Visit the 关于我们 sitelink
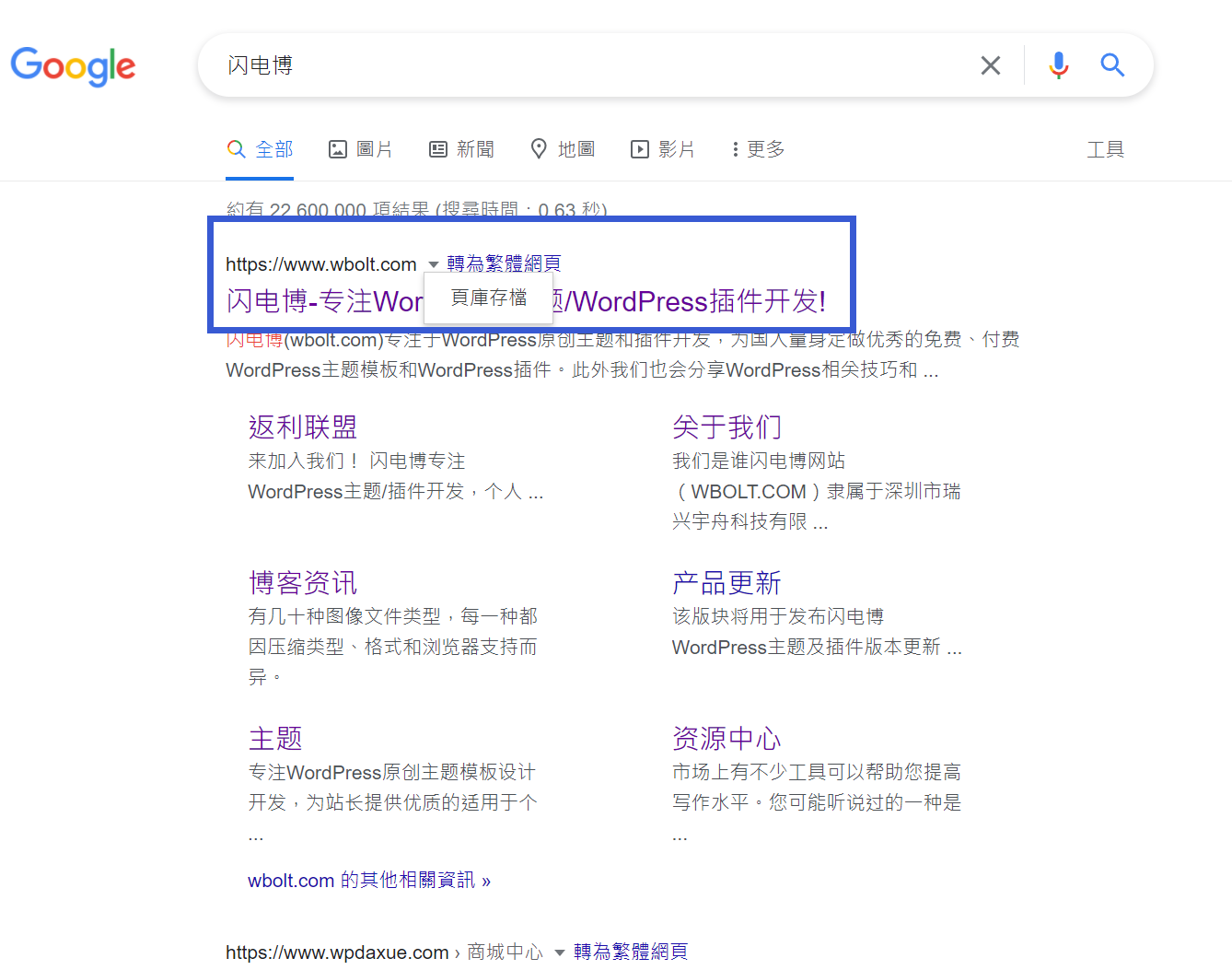Image resolution: width=1232 pixels, height=970 pixels. (x=726, y=427)
